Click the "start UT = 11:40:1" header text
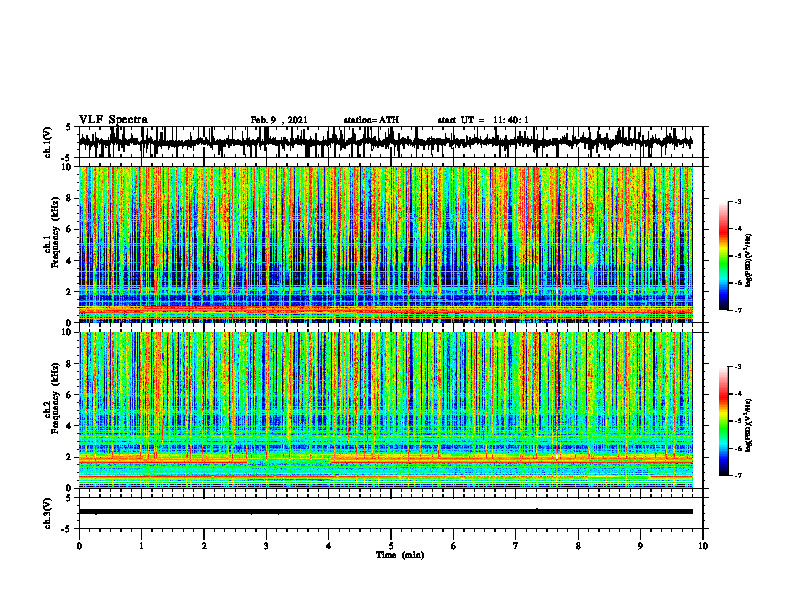Screen dimensions: 792x612 click(x=483, y=120)
